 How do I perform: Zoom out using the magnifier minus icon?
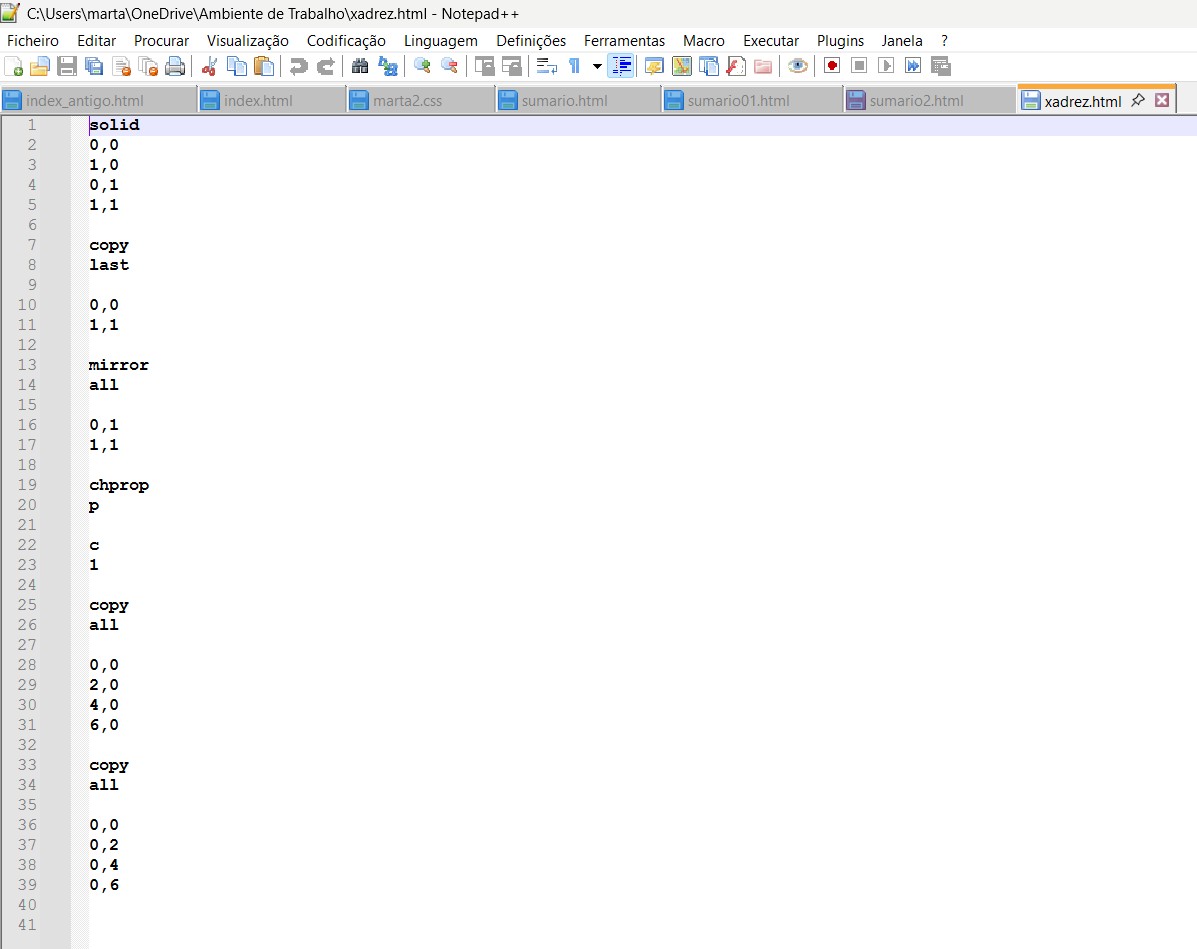pyautogui.click(x=450, y=66)
